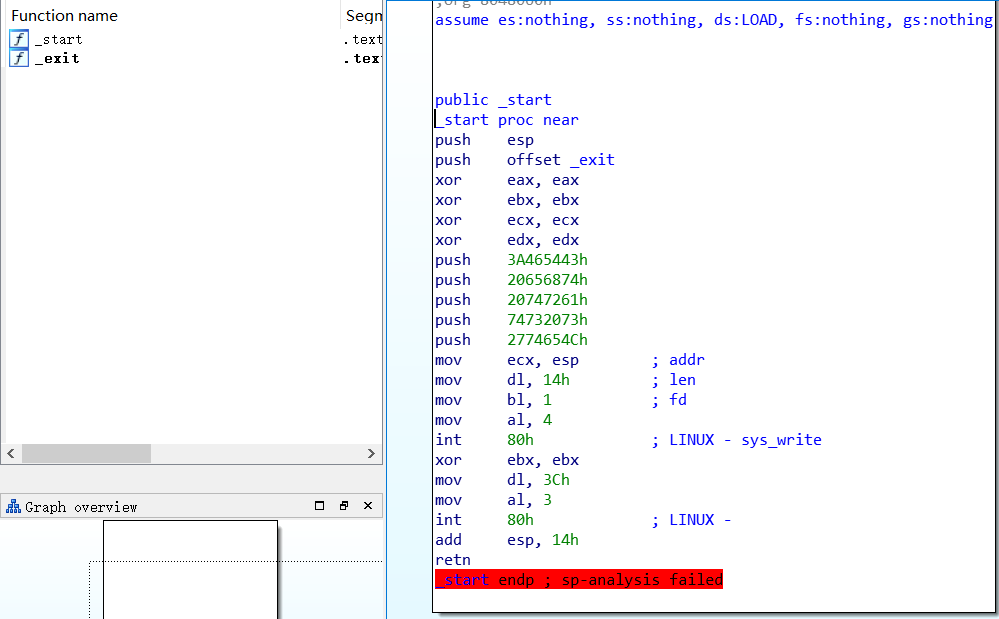This screenshot has height=619, width=999.
Task: Click 'mov dl, 3Ch' instruction
Action: tap(502, 480)
